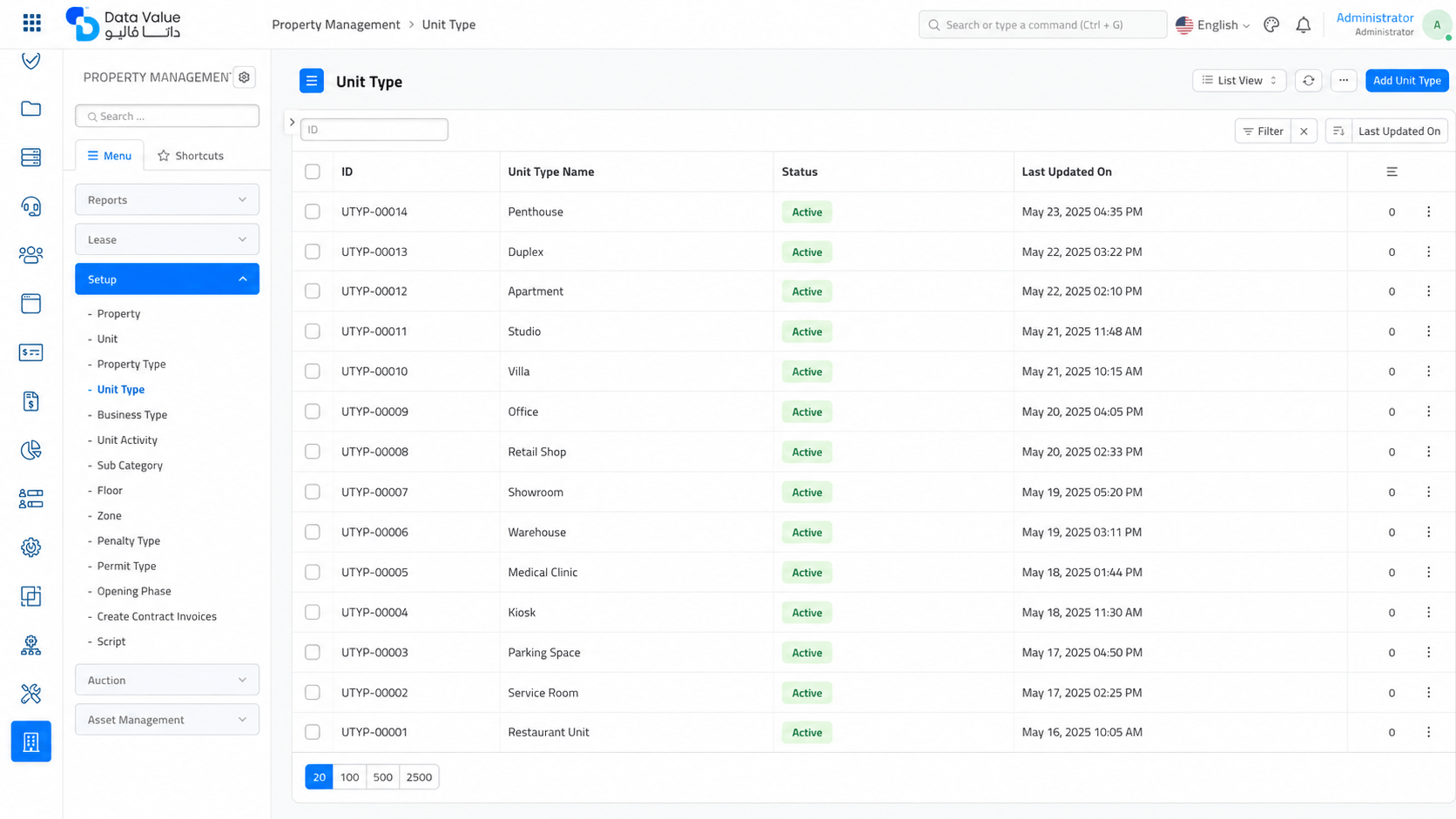Collapse the Setup menu section
The image size is (1456, 819).
tap(167, 279)
